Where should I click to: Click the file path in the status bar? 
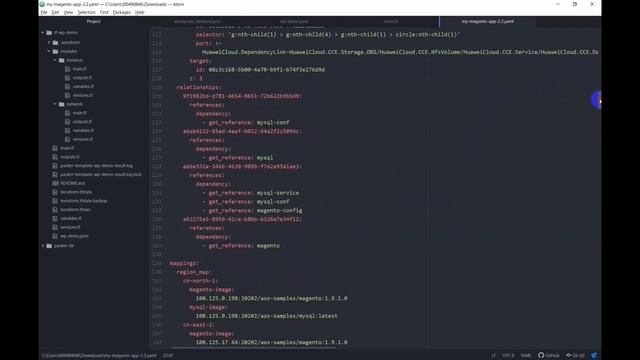99,356
